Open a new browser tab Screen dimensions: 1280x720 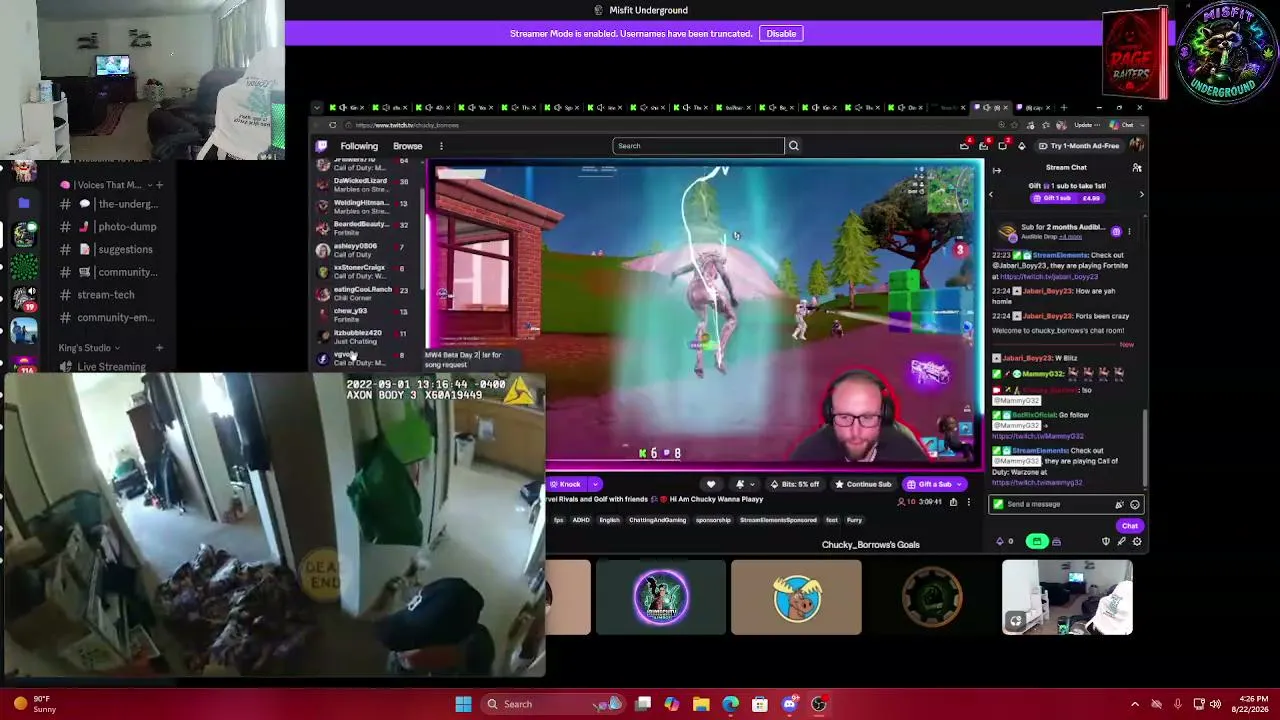pos(1063,107)
